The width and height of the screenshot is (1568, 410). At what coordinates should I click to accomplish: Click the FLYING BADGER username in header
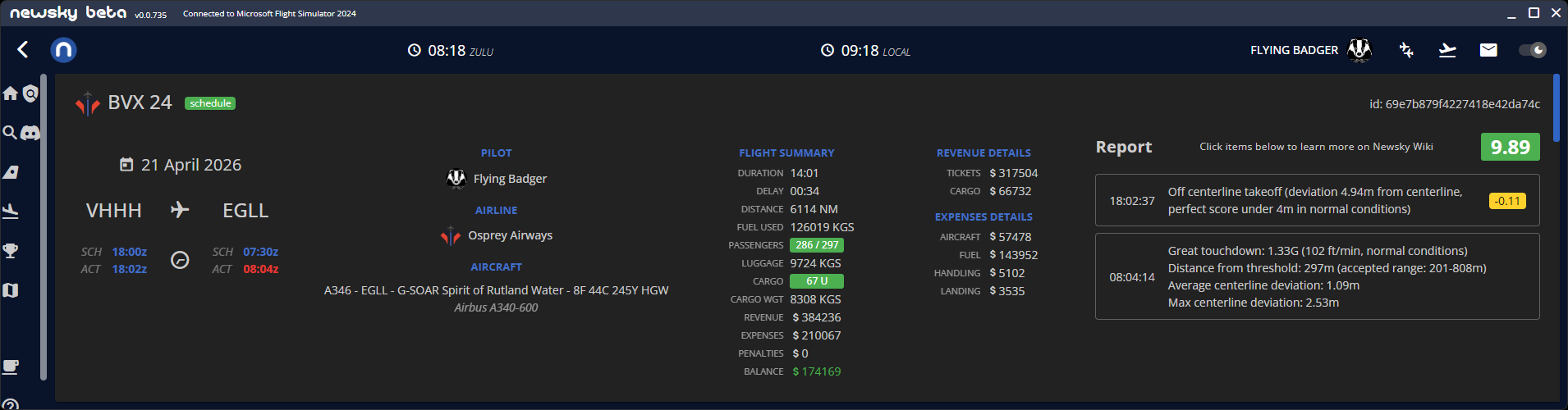click(x=1294, y=50)
